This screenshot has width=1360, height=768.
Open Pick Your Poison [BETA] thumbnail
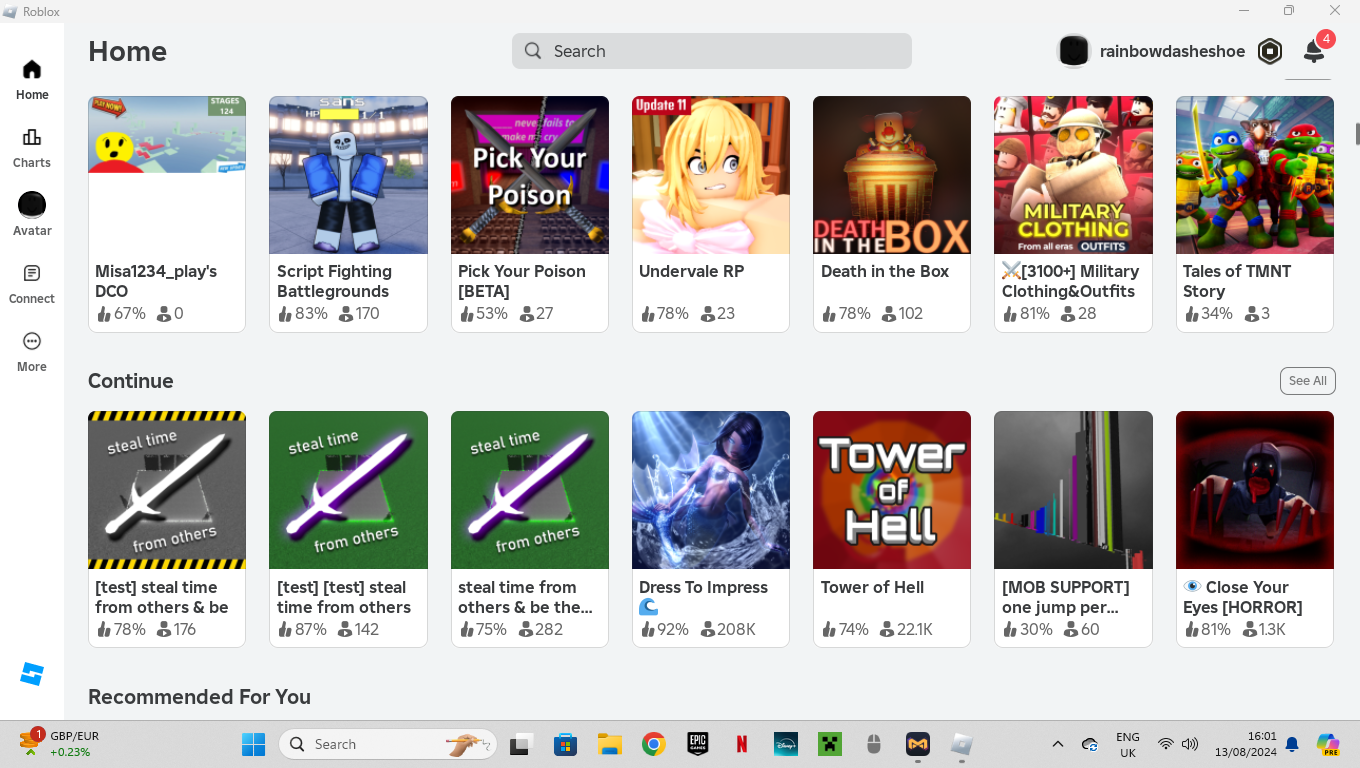click(530, 175)
